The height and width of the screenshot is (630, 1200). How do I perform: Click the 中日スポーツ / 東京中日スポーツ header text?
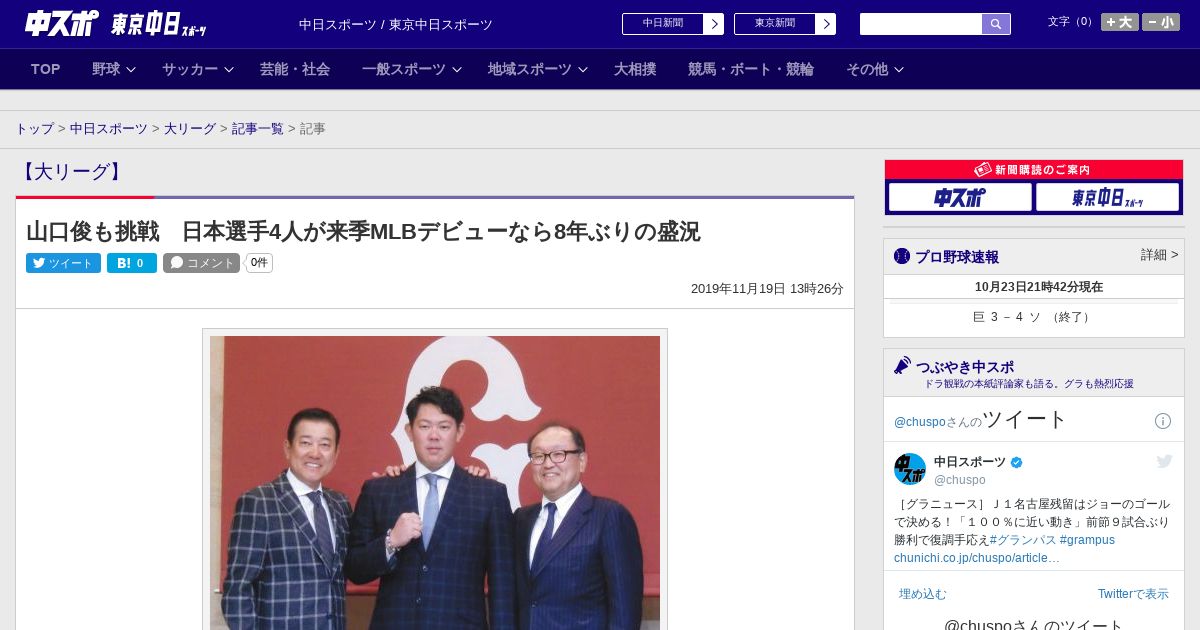[396, 25]
